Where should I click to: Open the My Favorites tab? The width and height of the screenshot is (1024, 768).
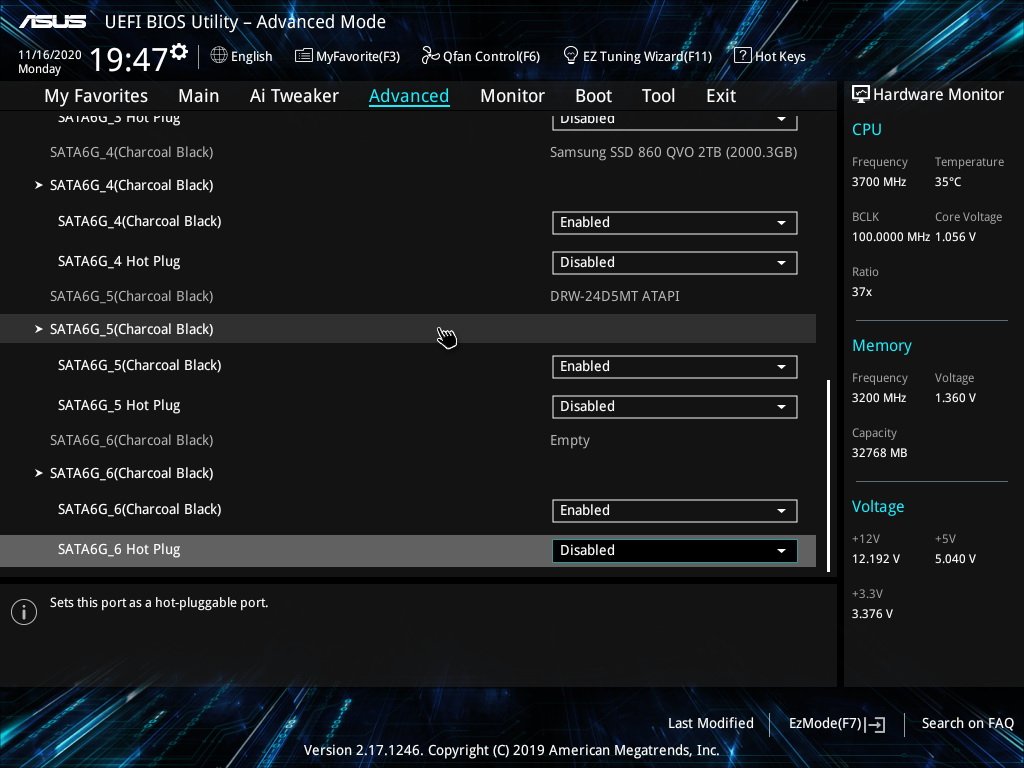96,96
